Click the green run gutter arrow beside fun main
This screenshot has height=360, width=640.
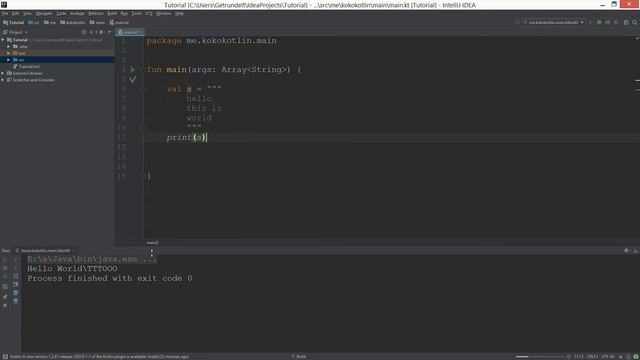(133, 70)
